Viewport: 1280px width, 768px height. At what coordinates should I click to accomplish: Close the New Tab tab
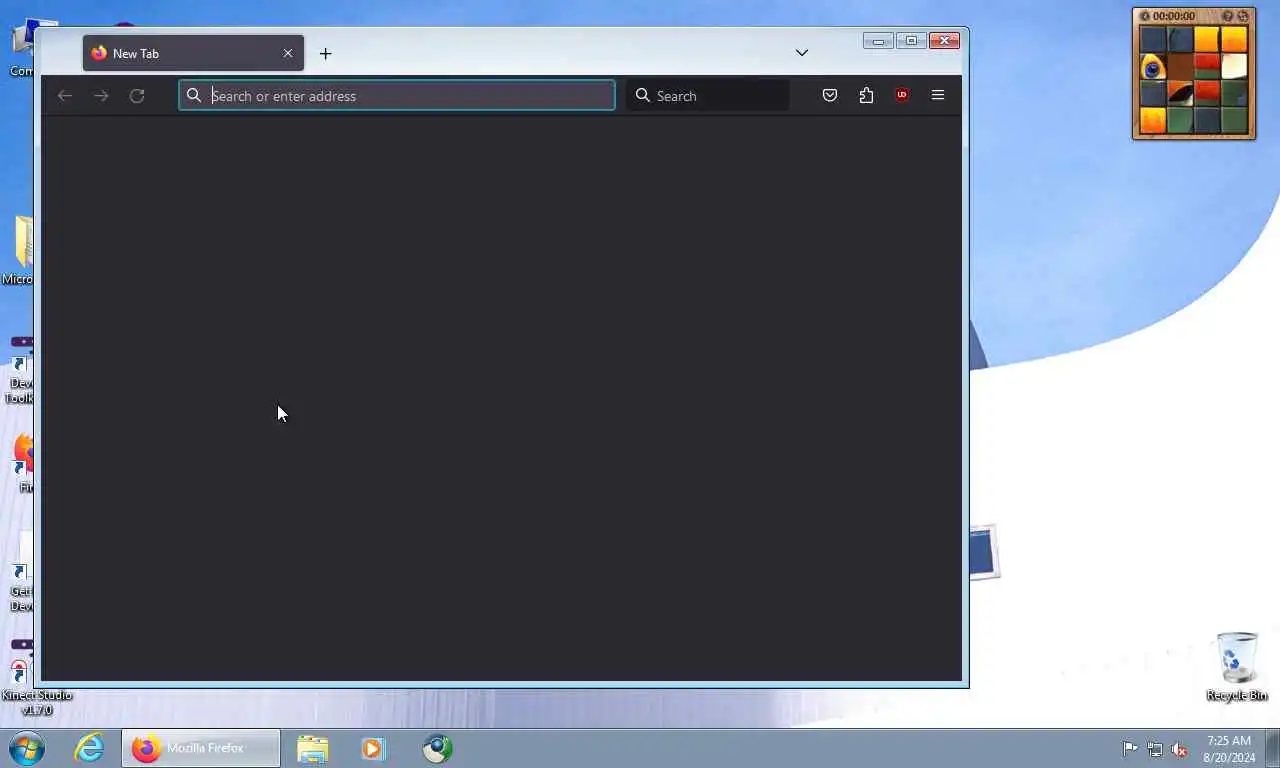(288, 53)
